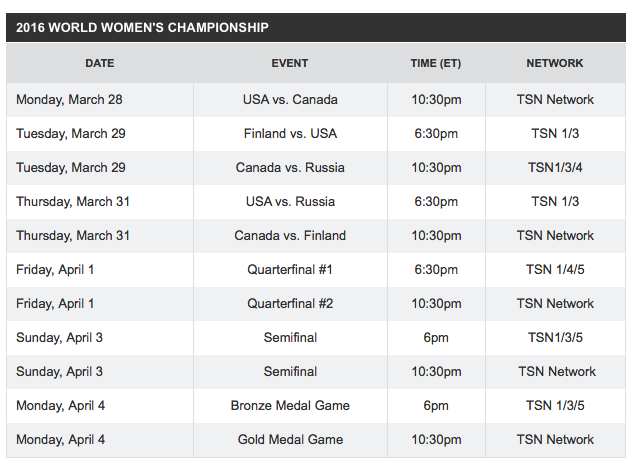Screen dimensions: 632x466
Task: Select the 2016 World Women's Championship title
Action: click(142, 27)
